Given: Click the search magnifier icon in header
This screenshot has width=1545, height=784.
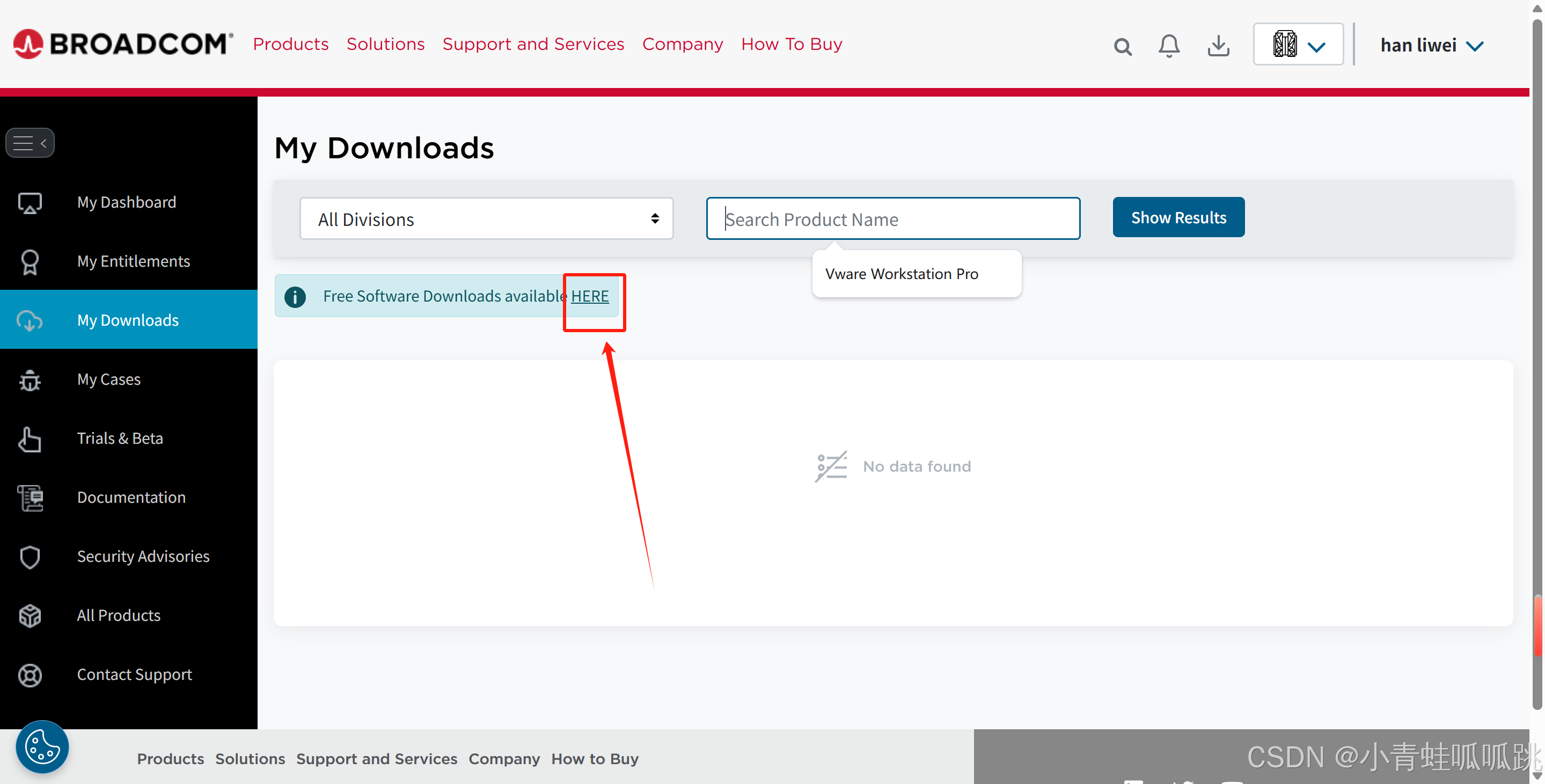Looking at the screenshot, I should pyautogui.click(x=1122, y=46).
